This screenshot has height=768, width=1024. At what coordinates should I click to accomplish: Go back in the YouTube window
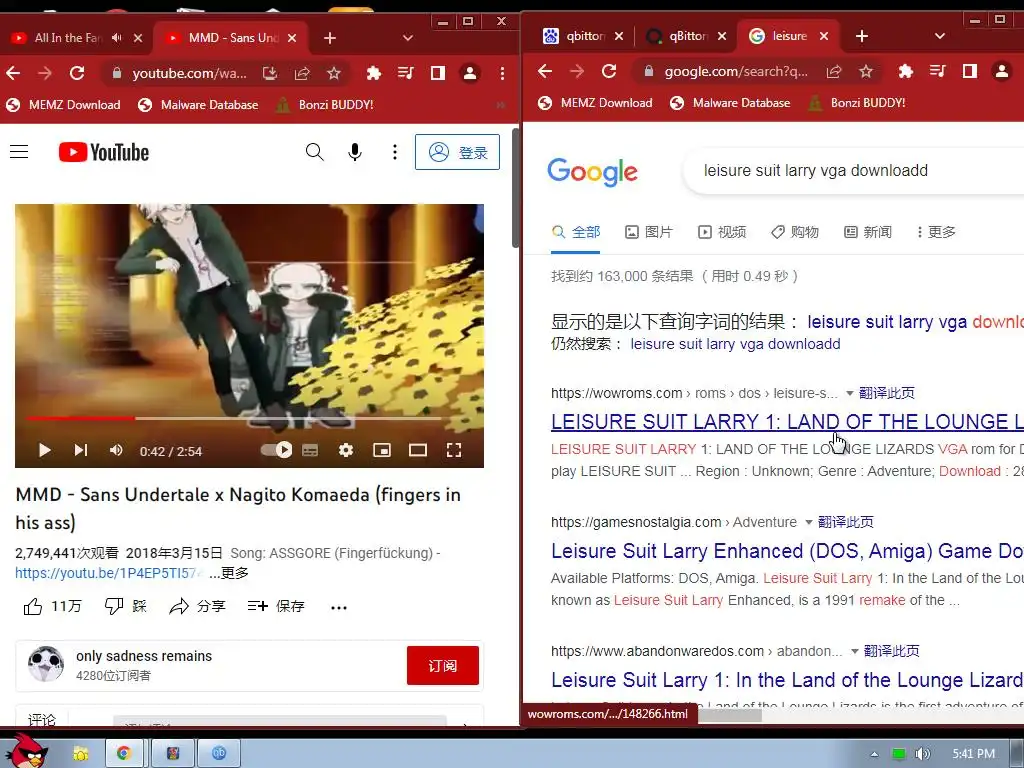point(13,73)
